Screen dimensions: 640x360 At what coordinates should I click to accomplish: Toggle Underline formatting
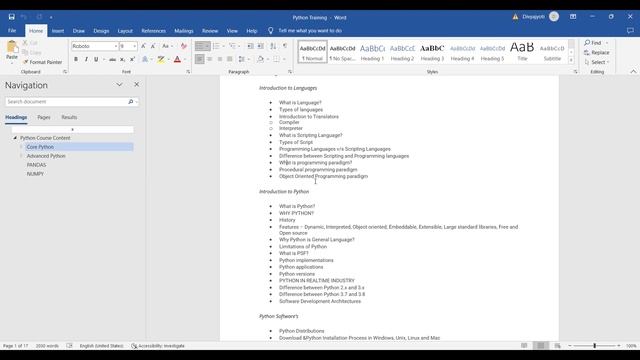click(96, 60)
